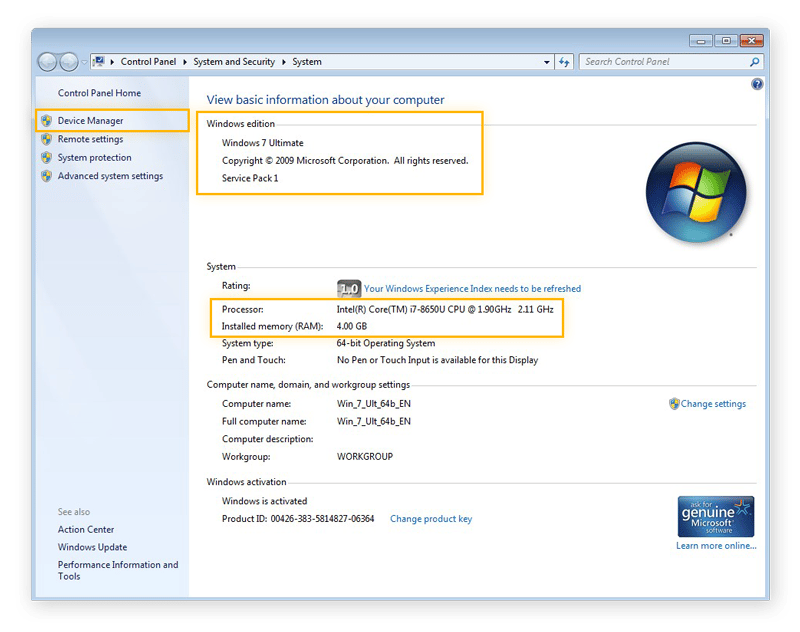
Task: Expand the chevron after Control Panel breadcrumb
Action: click(184, 61)
